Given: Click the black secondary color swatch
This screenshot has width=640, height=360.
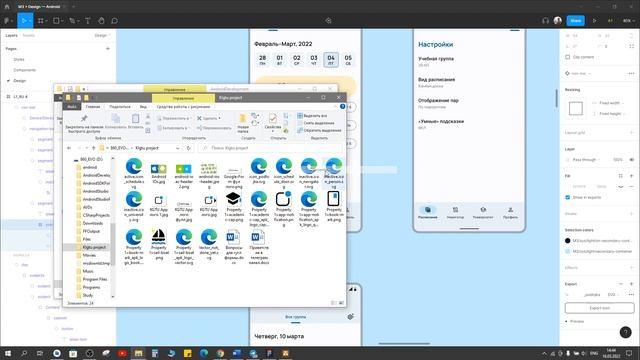Looking at the screenshot, I should (567, 240).
